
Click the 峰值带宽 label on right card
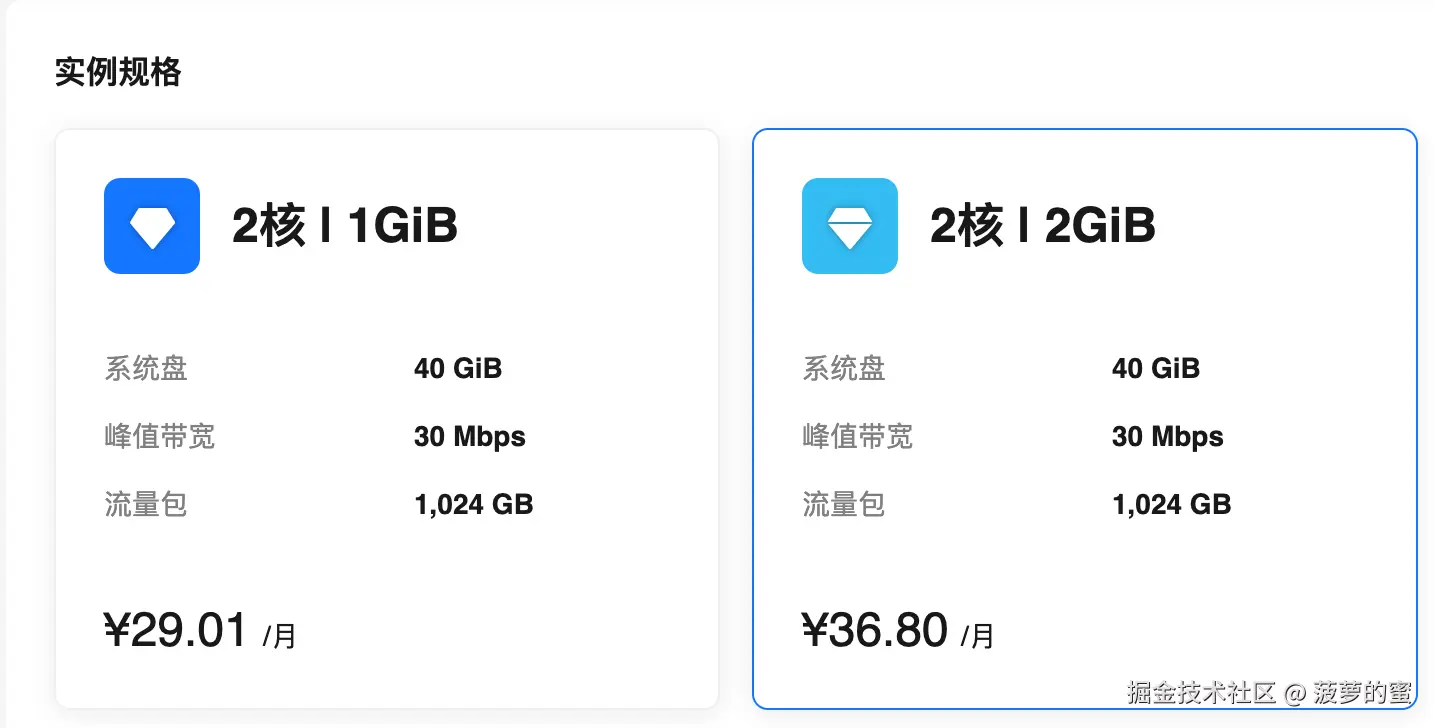pos(858,437)
